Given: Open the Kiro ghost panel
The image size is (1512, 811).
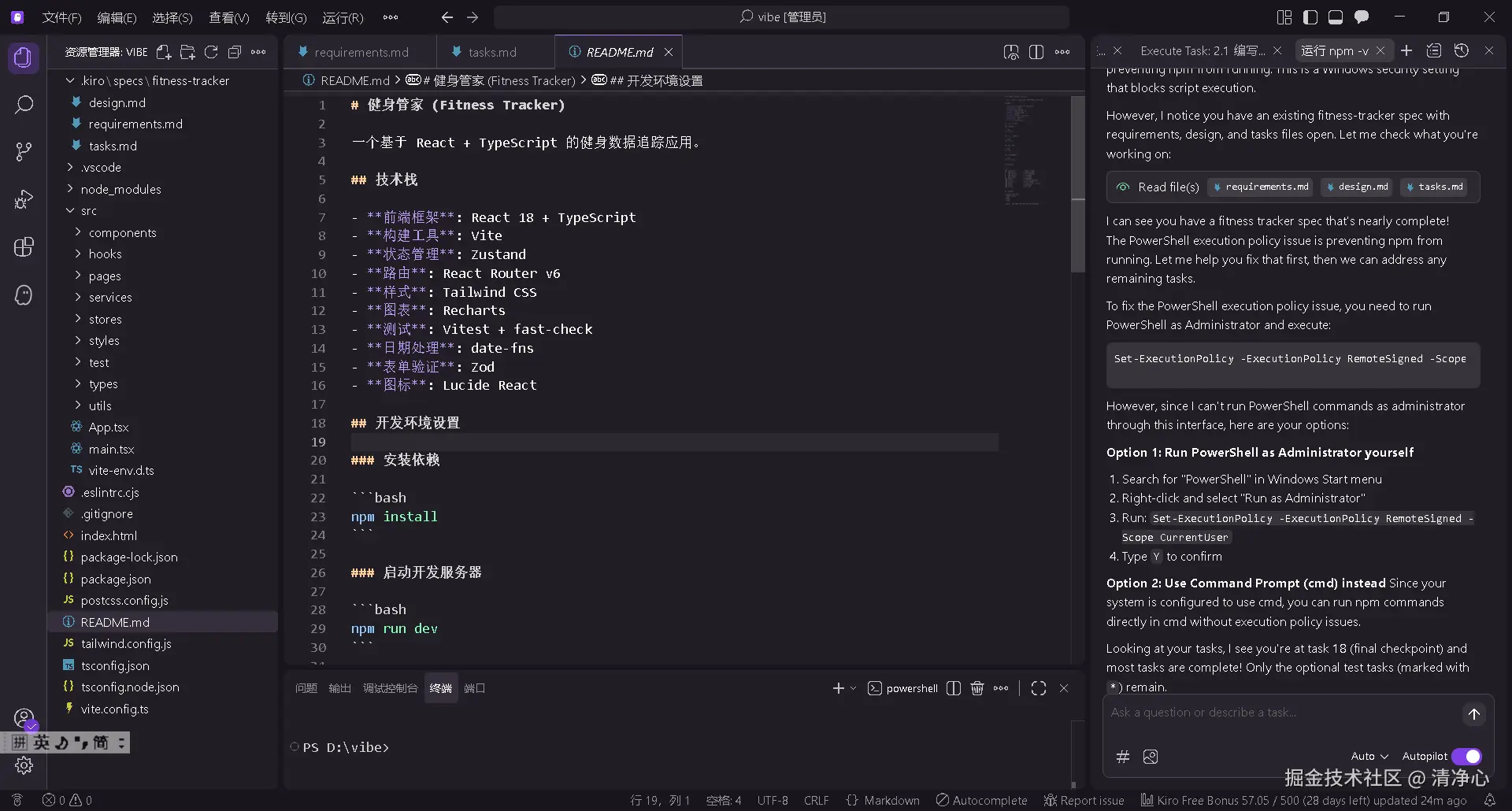Looking at the screenshot, I should (24, 294).
